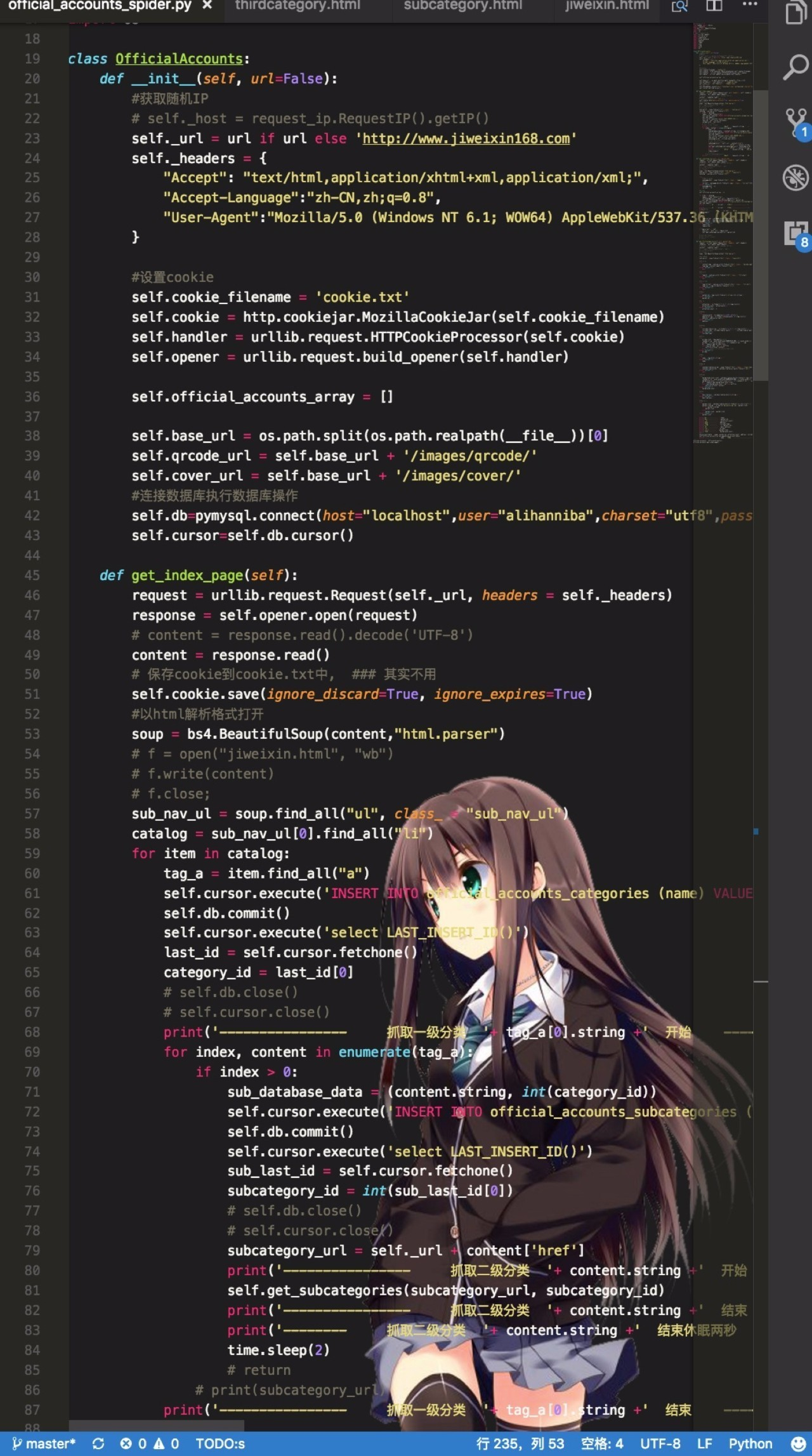Switch to the thirdcategory.html tab

click(x=298, y=6)
